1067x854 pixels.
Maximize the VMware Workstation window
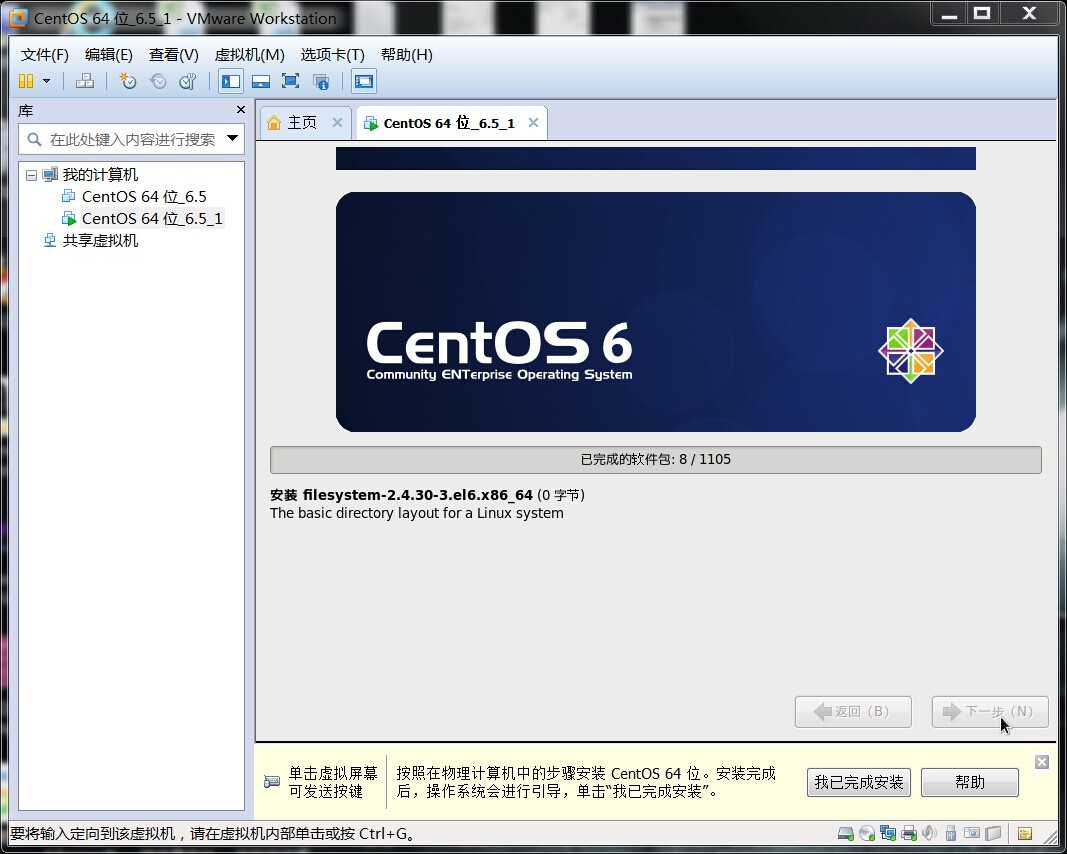pos(982,14)
